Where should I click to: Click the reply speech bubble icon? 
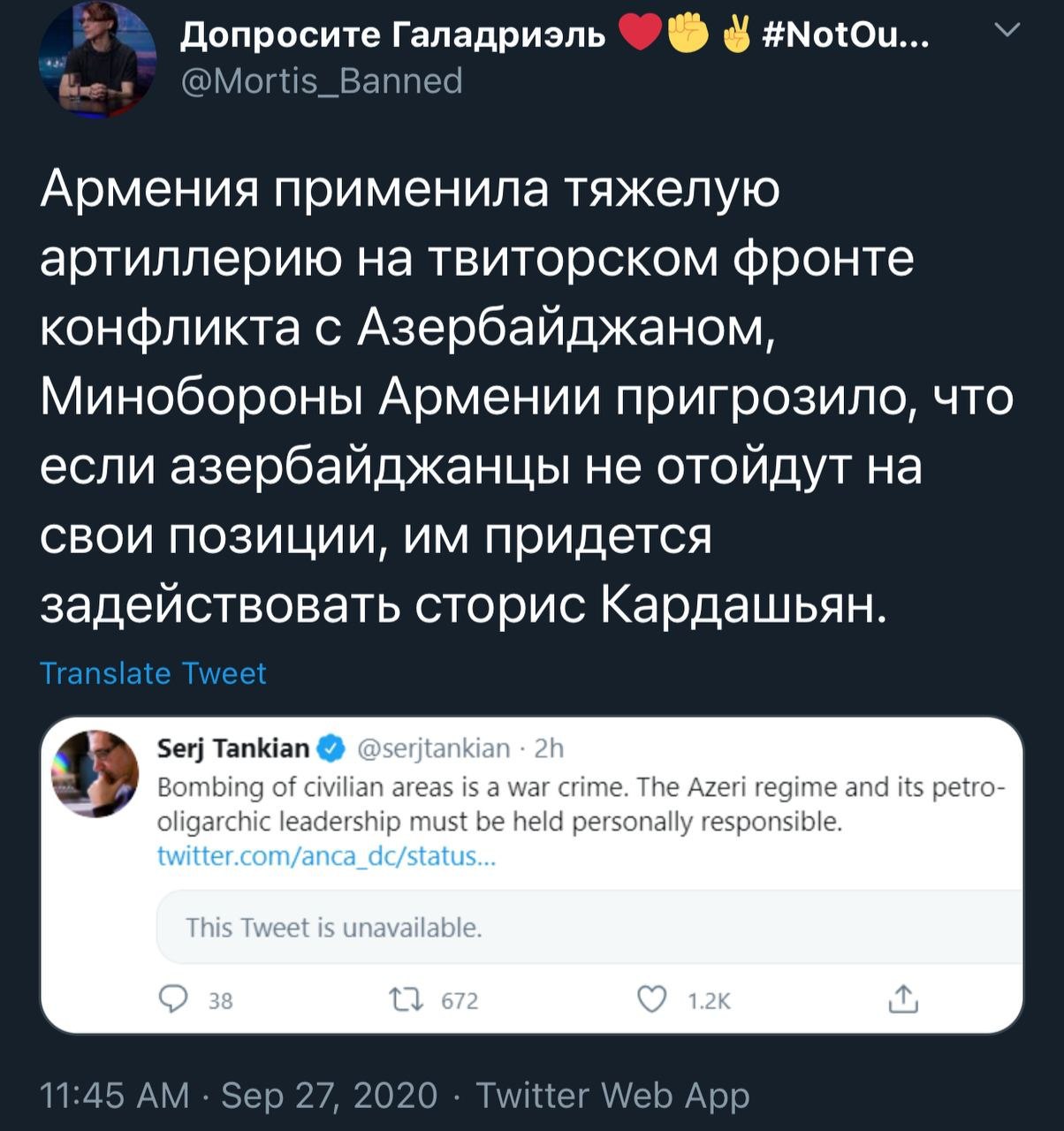click(x=173, y=999)
